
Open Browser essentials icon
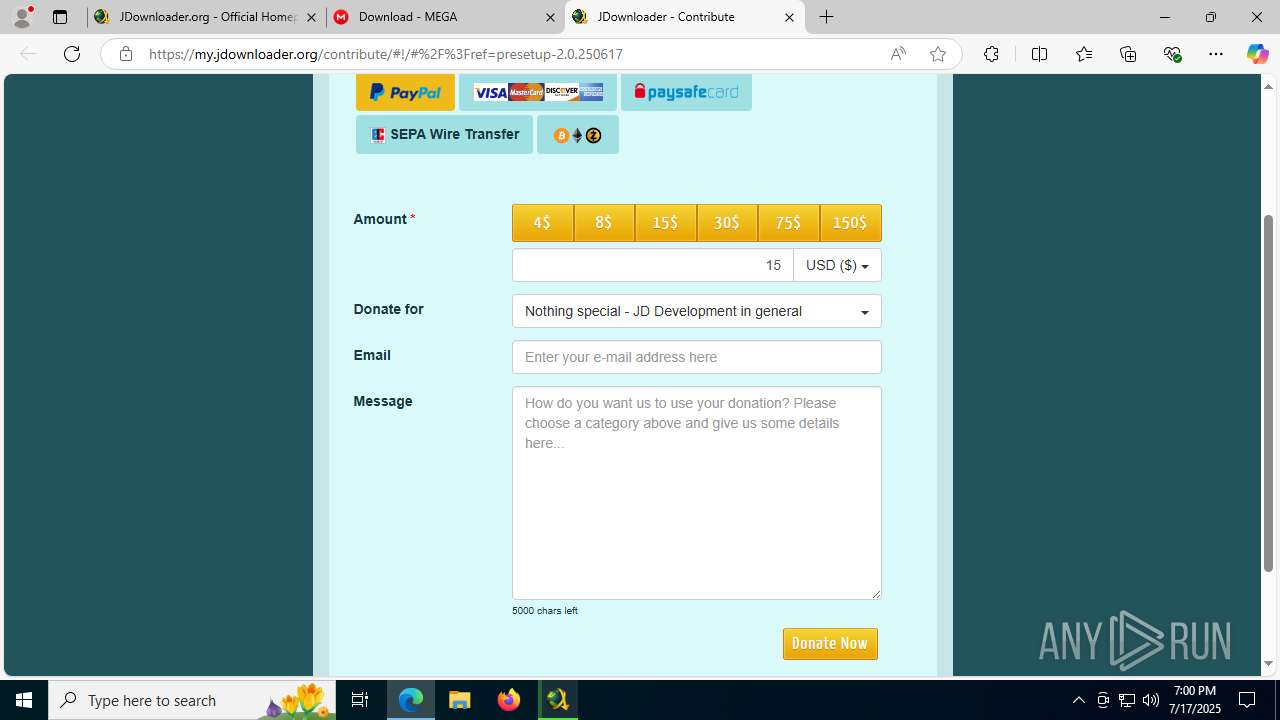pyautogui.click(x=1173, y=54)
